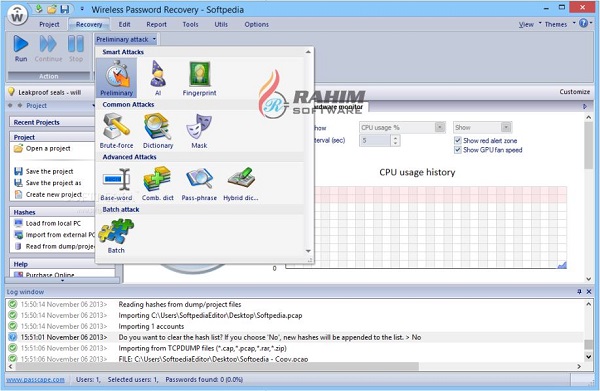Image resolution: width=600 pixels, height=391 pixels.
Task: Toggle Show red alert zone checkbox
Action: [458, 140]
